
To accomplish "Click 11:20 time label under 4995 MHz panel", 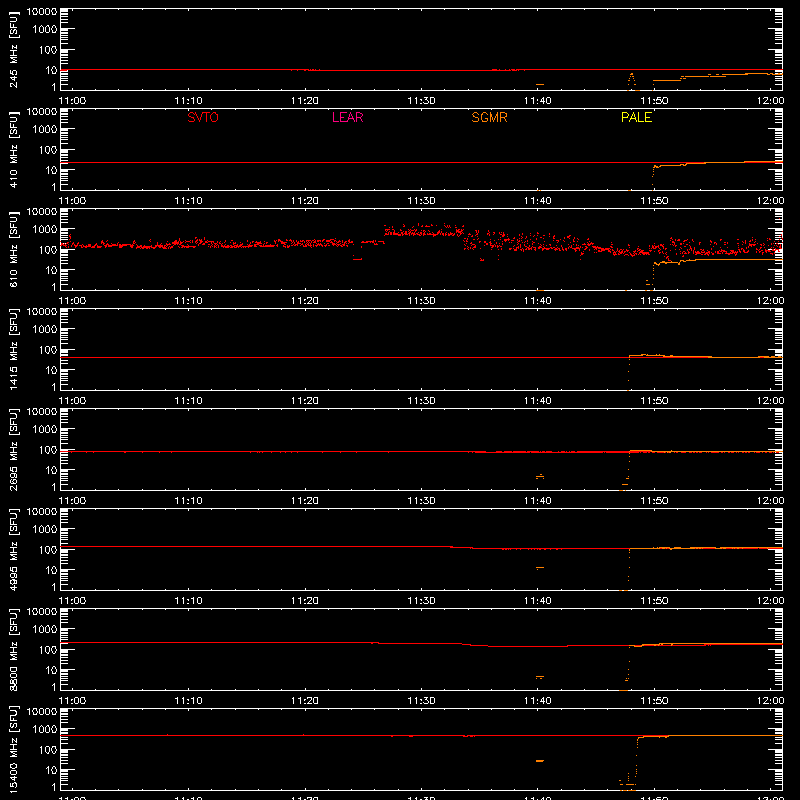I will point(305,601).
